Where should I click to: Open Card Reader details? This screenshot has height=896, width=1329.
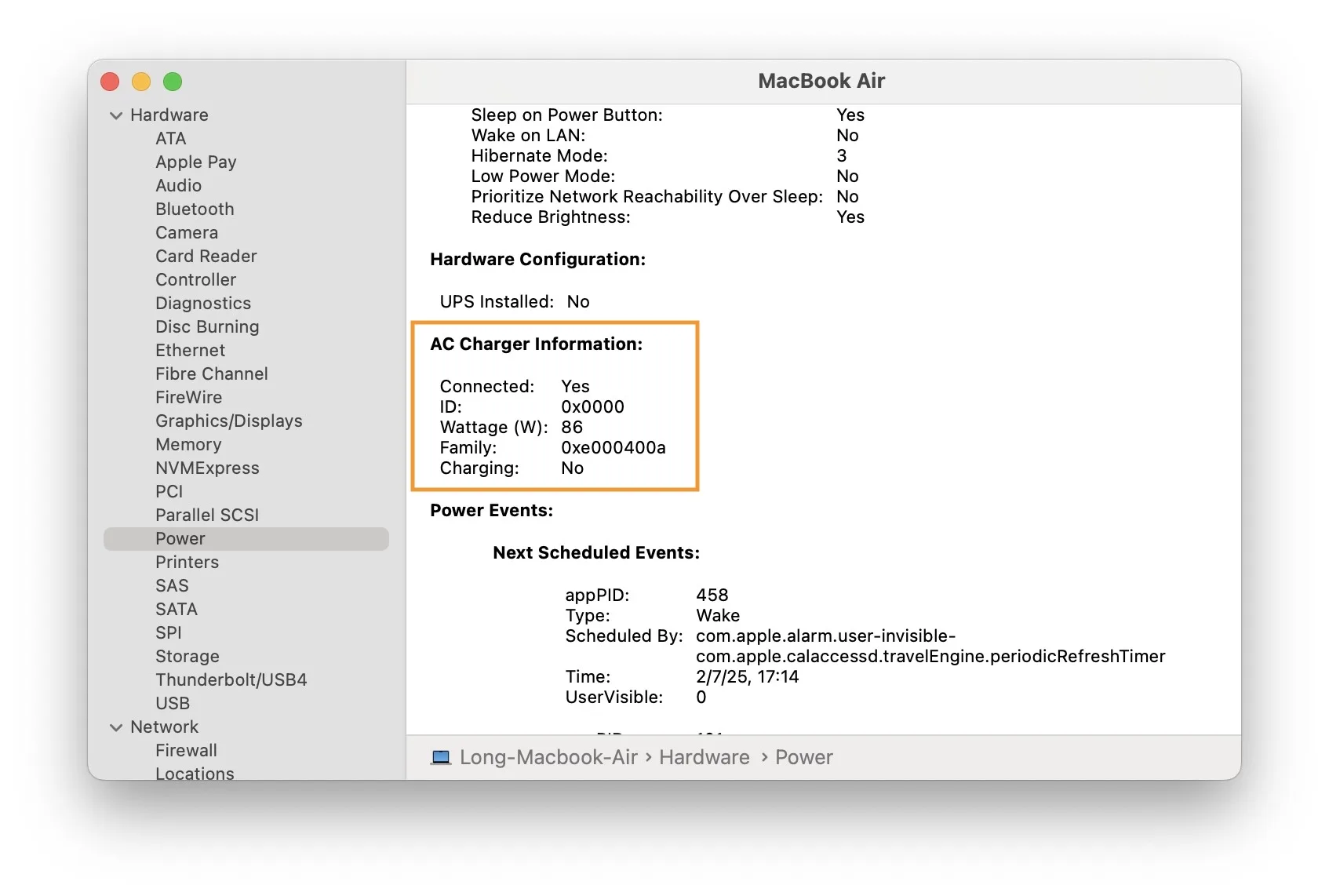tap(206, 257)
